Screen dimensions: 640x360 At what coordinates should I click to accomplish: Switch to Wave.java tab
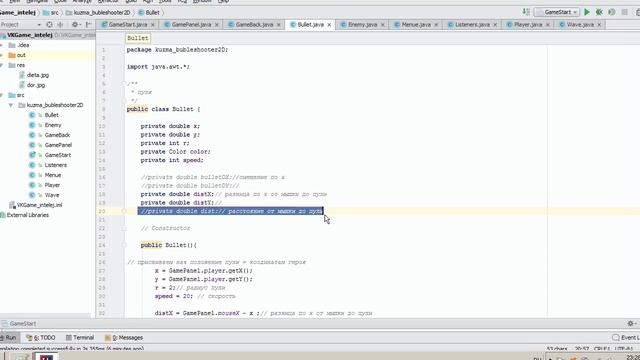pos(580,24)
